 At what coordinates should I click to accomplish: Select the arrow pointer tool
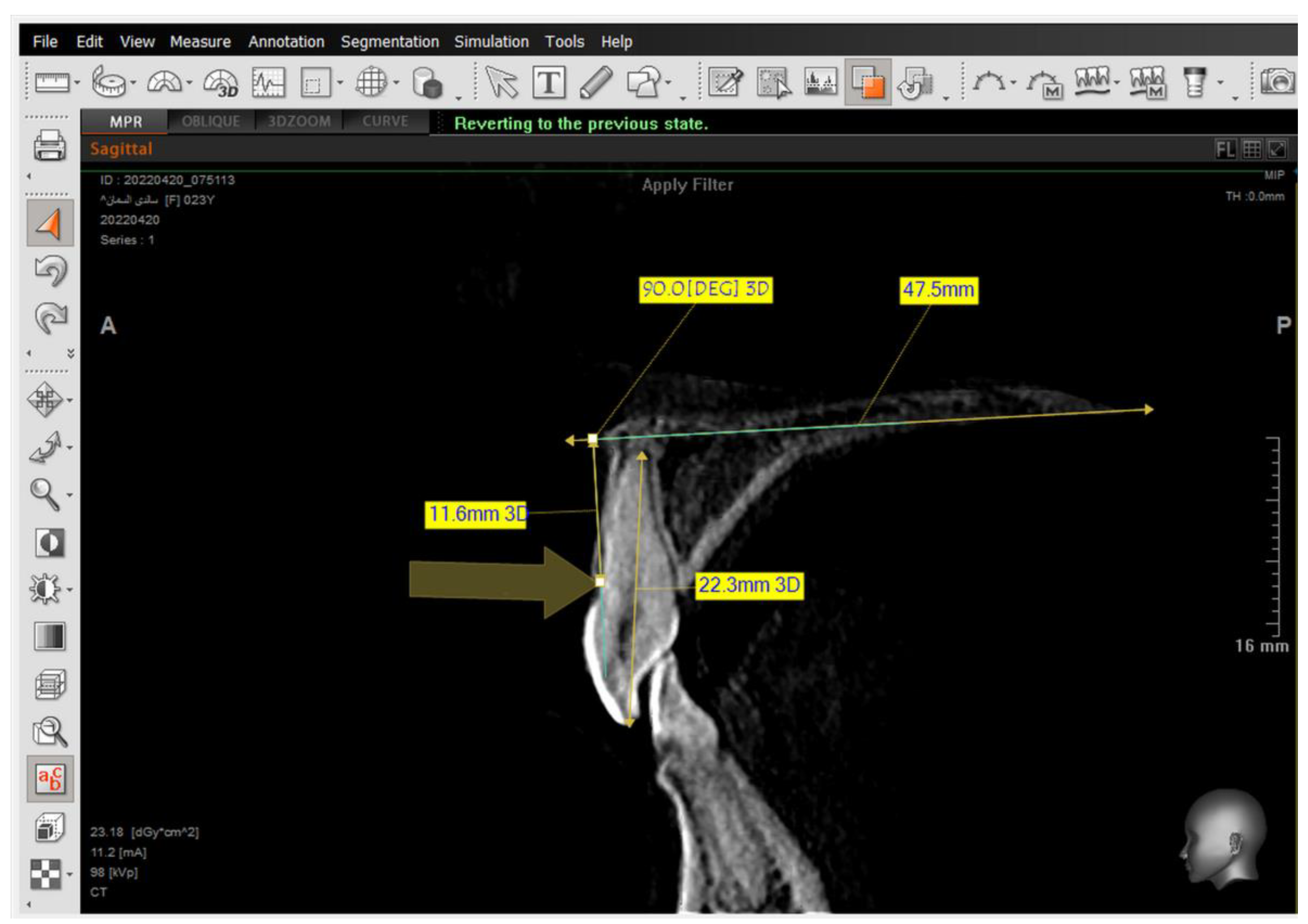click(x=501, y=83)
